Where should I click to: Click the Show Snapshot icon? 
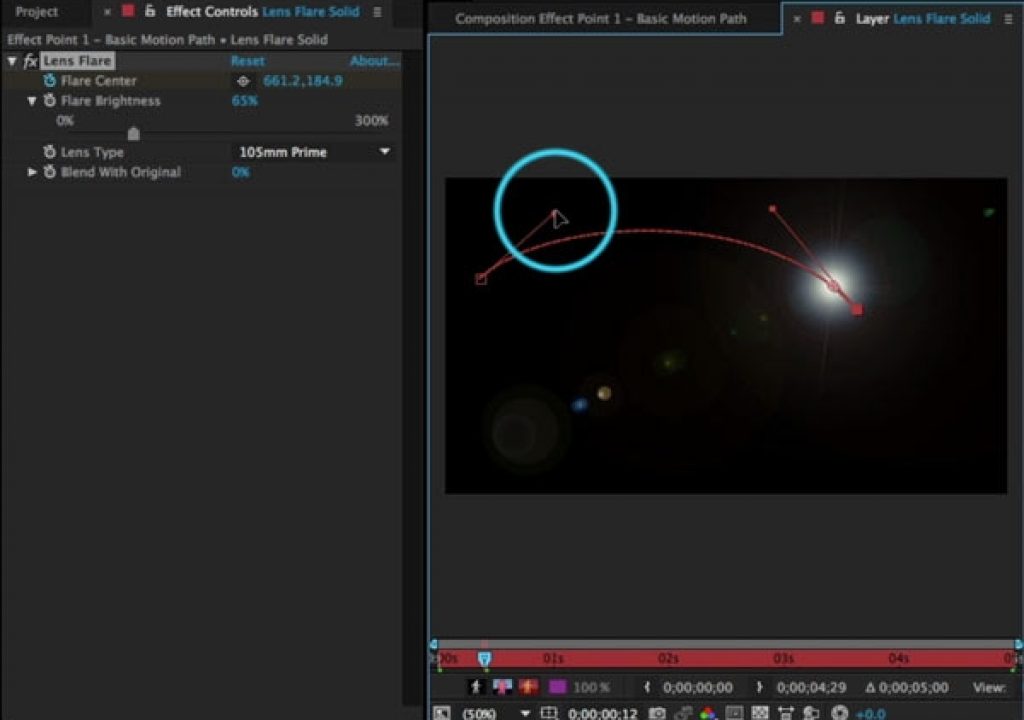683,713
